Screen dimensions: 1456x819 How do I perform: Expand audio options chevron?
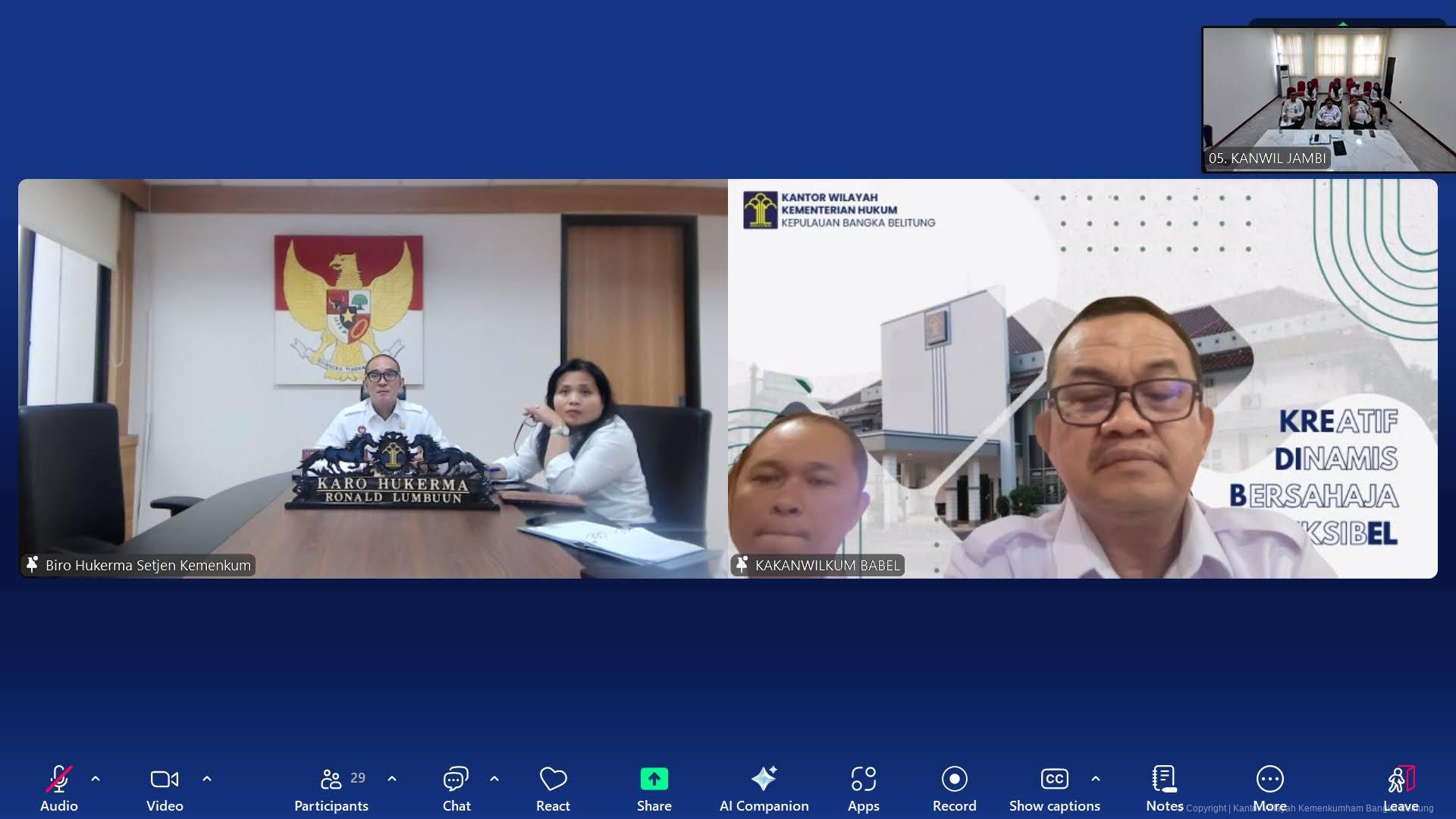pos(96,779)
